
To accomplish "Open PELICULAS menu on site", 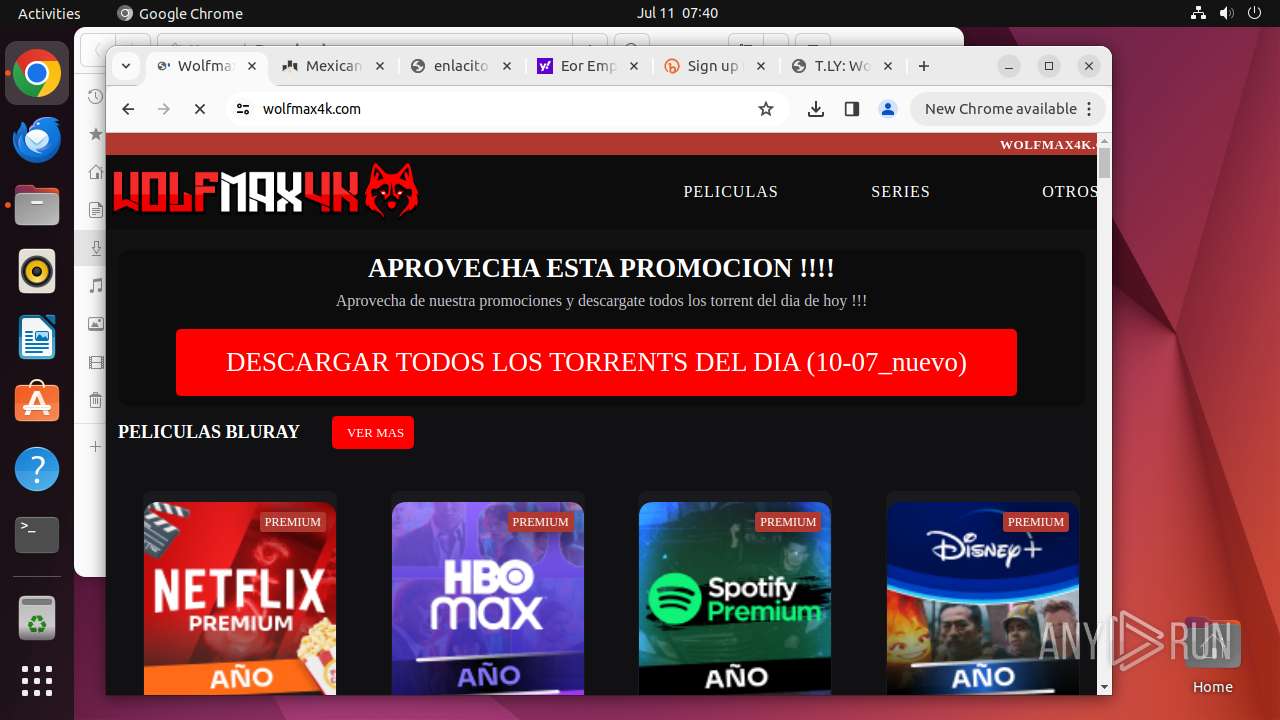I will coord(730,192).
